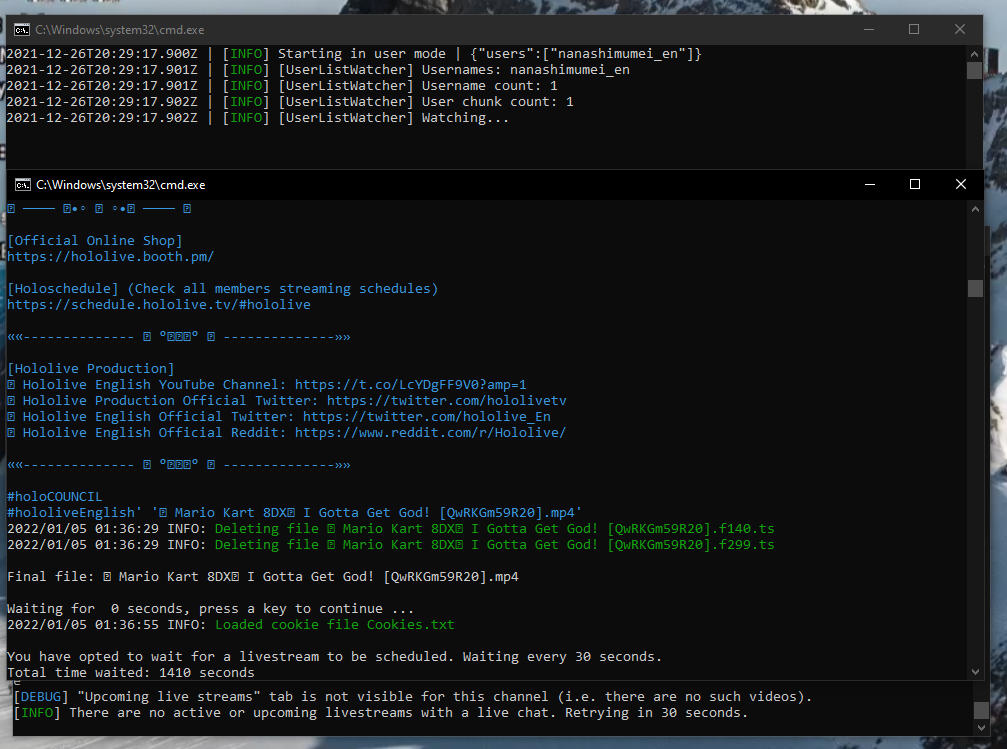Image resolution: width=1007 pixels, height=749 pixels.
Task: Click the scrollbar thumb in the front cmd window
Action: pyautogui.click(x=976, y=288)
